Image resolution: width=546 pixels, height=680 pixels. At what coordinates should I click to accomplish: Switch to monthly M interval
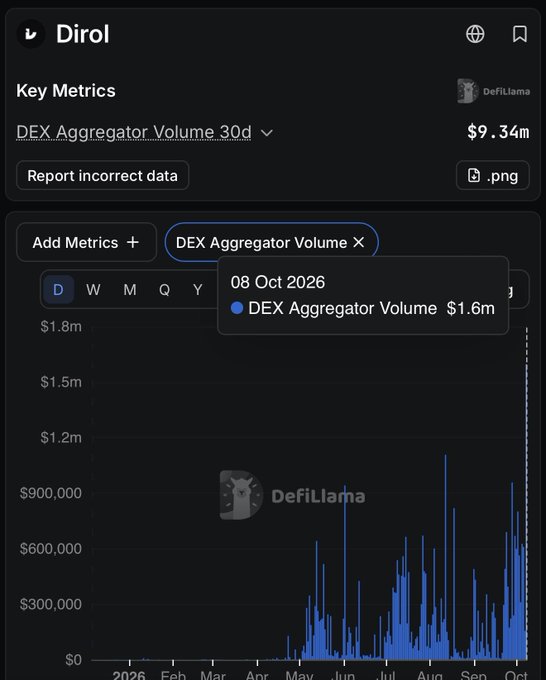point(130,289)
